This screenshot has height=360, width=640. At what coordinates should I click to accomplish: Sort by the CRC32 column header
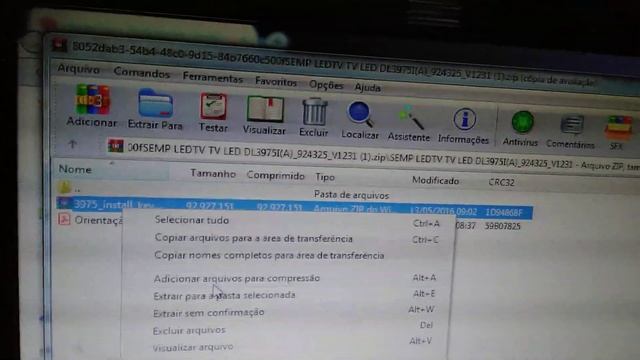point(501,182)
